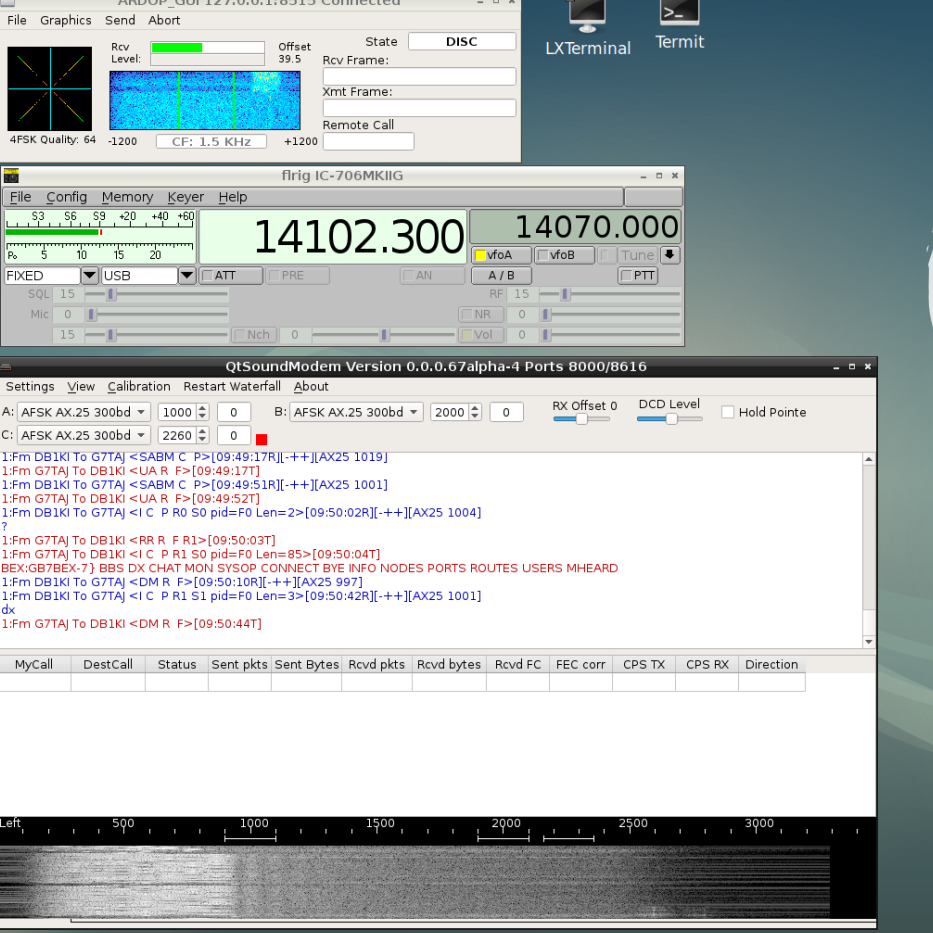This screenshot has width=933, height=933.
Task: Open the Config menu in flrig
Action: [x=66, y=197]
